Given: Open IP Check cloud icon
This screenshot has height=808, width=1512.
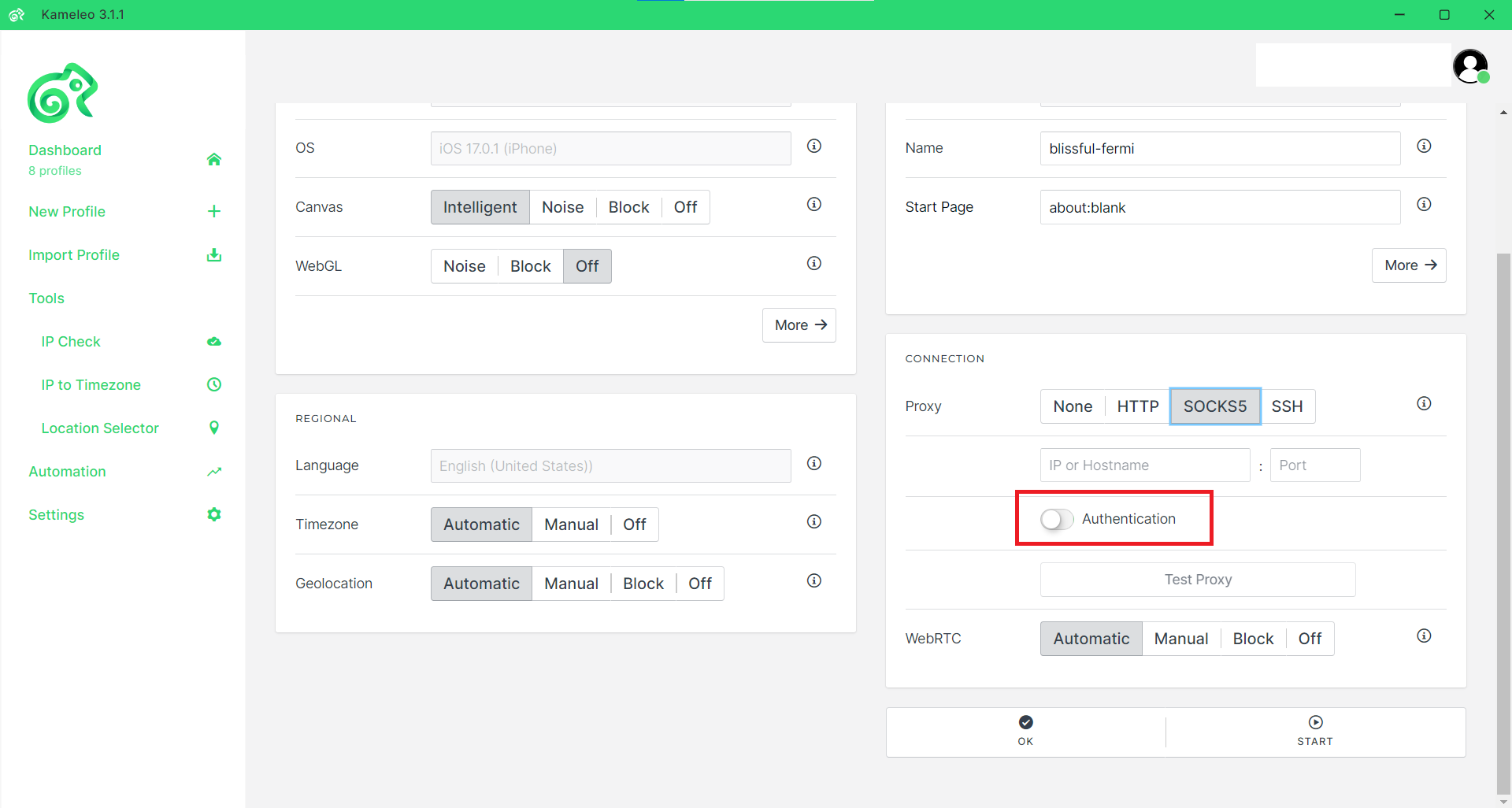Looking at the screenshot, I should 213,341.
